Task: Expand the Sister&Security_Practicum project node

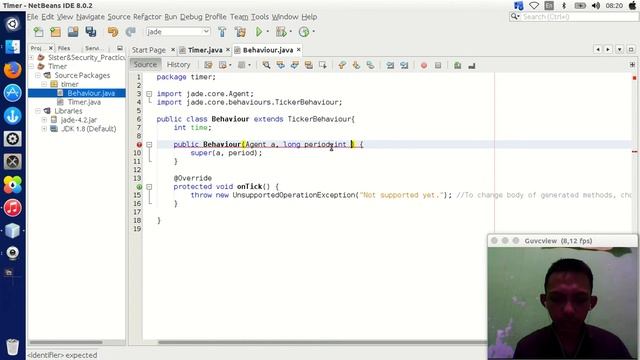Action: click(x=31, y=57)
